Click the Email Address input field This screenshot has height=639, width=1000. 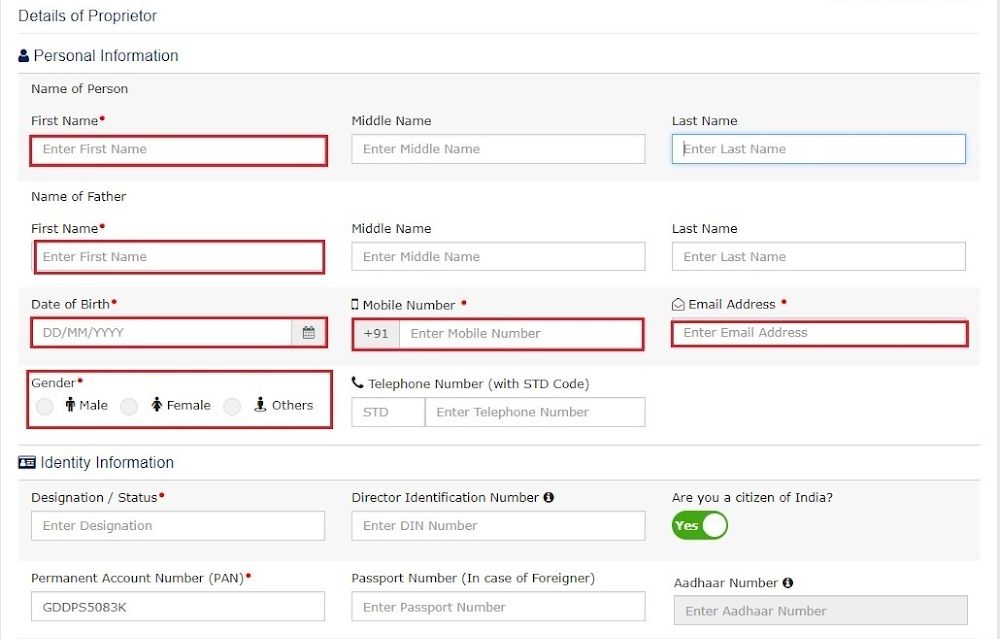tap(820, 334)
